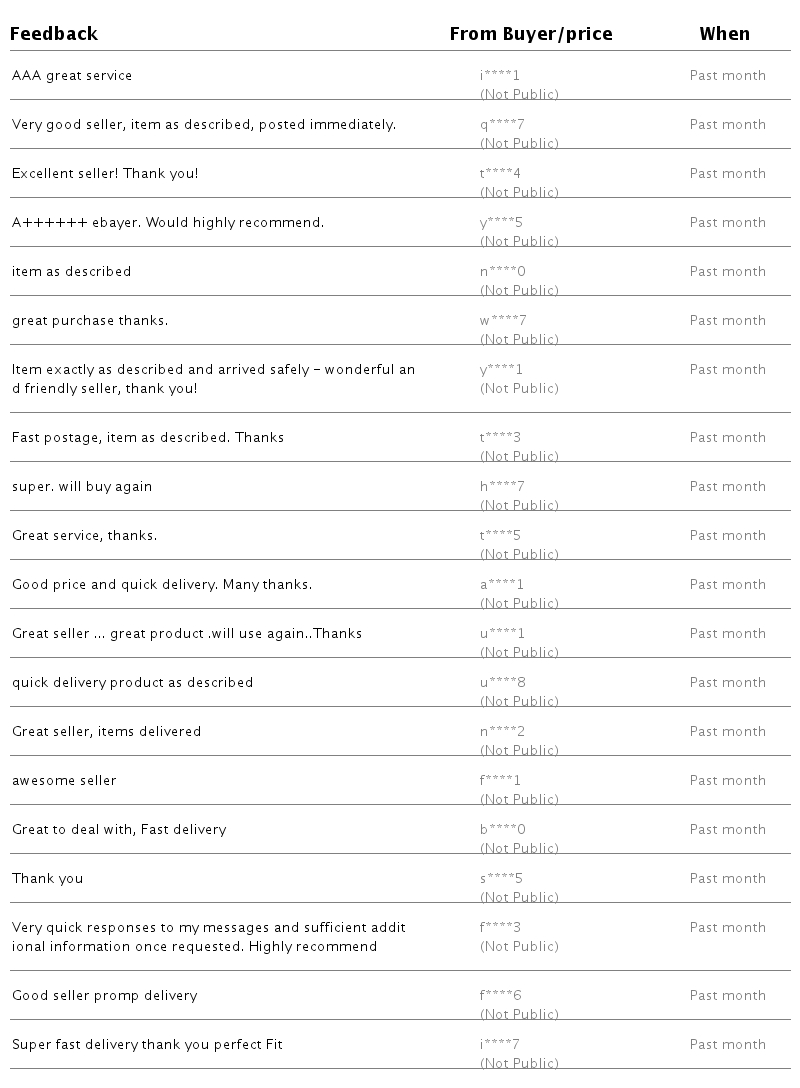Click buyer w****7 username
The height and width of the screenshot is (1088, 800).
(x=503, y=321)
